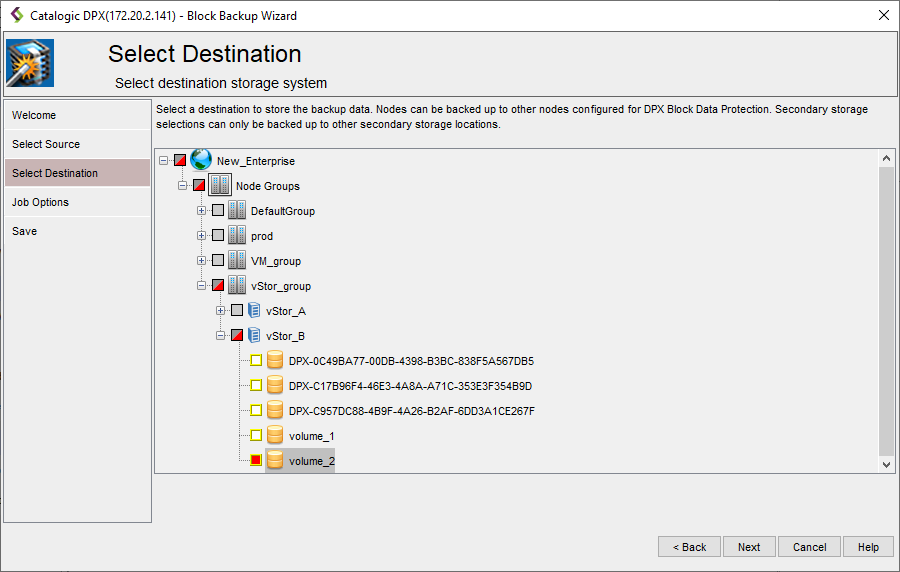Click the vStor_B node icon
The height and width of the screenshot is (572, 900).
tap(254, 335)
